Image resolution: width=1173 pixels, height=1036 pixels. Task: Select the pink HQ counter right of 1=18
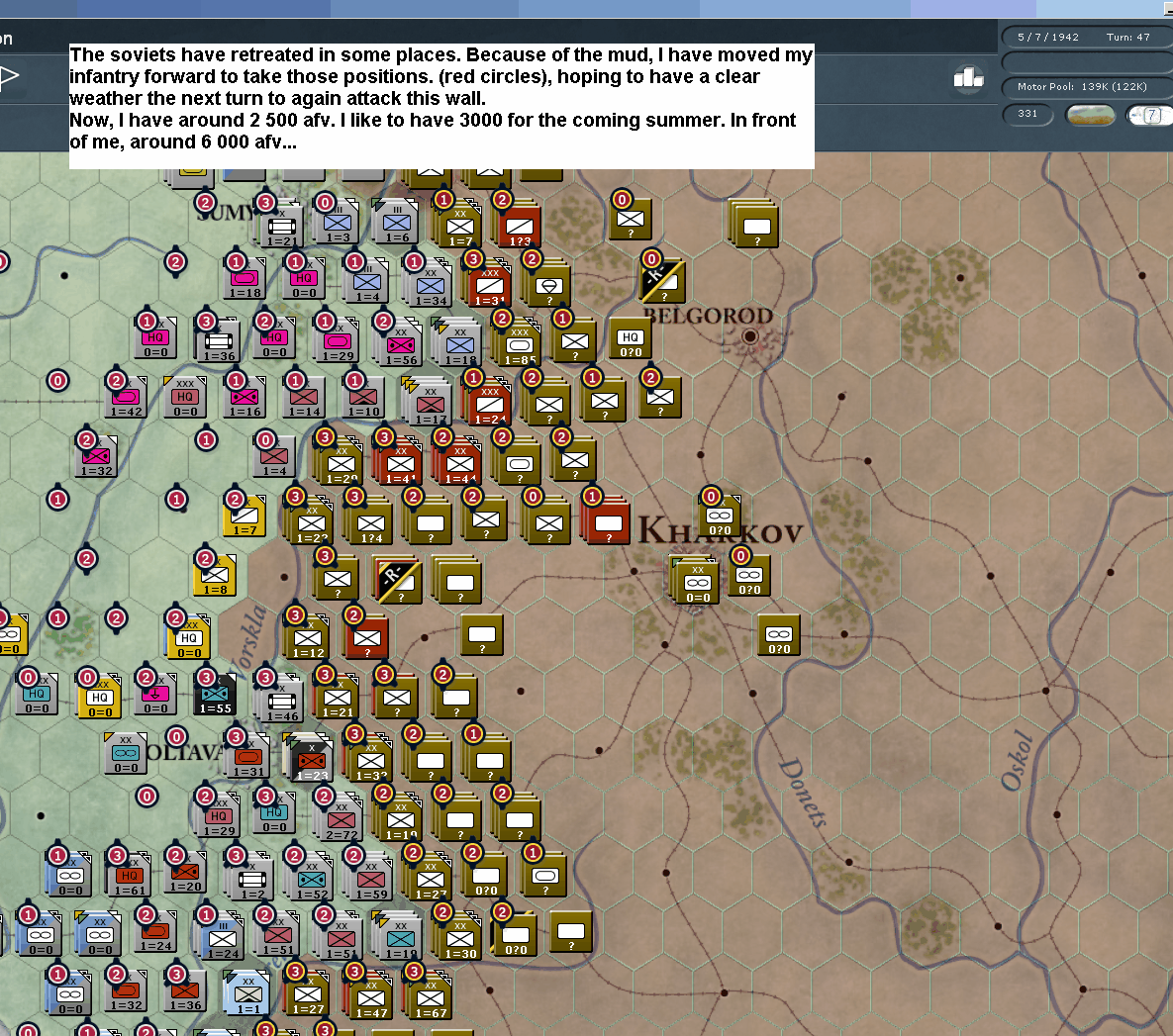[x=304, y=278]
